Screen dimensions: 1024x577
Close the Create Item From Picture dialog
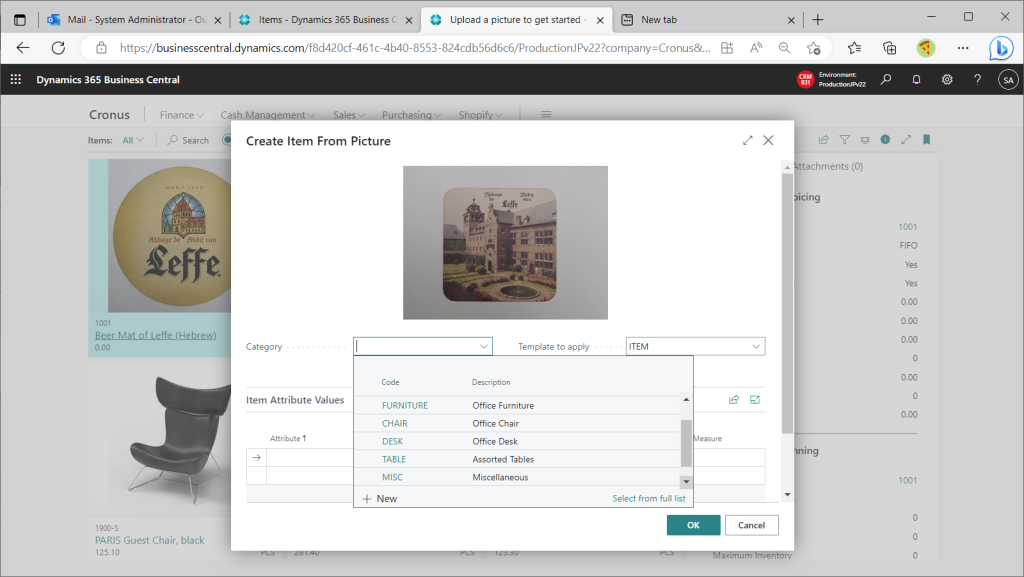(768, 140)
